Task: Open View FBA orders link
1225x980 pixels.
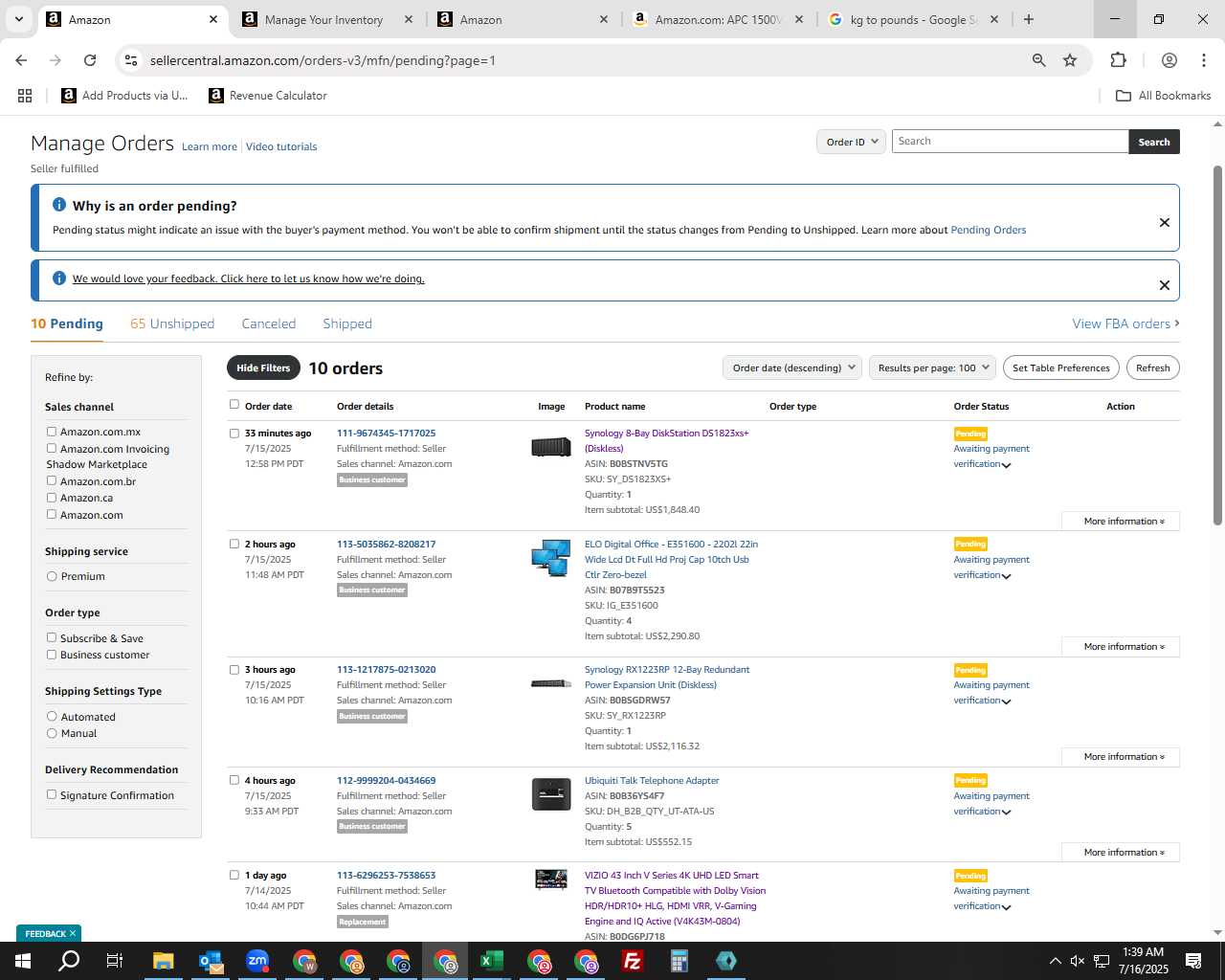Action: [1125, 323]
